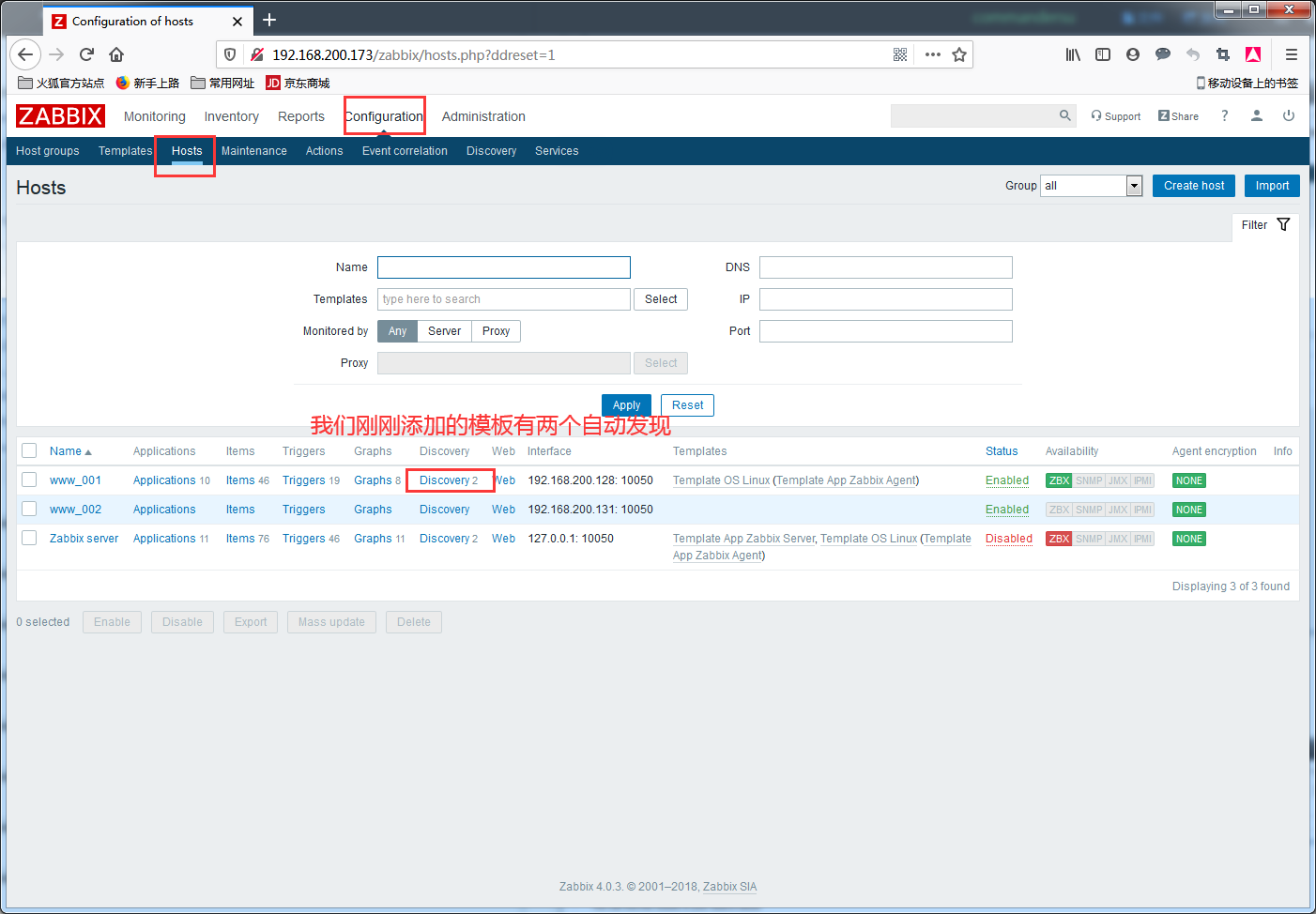
Task: Set Monitored by to Any
Action: point(397,331)
